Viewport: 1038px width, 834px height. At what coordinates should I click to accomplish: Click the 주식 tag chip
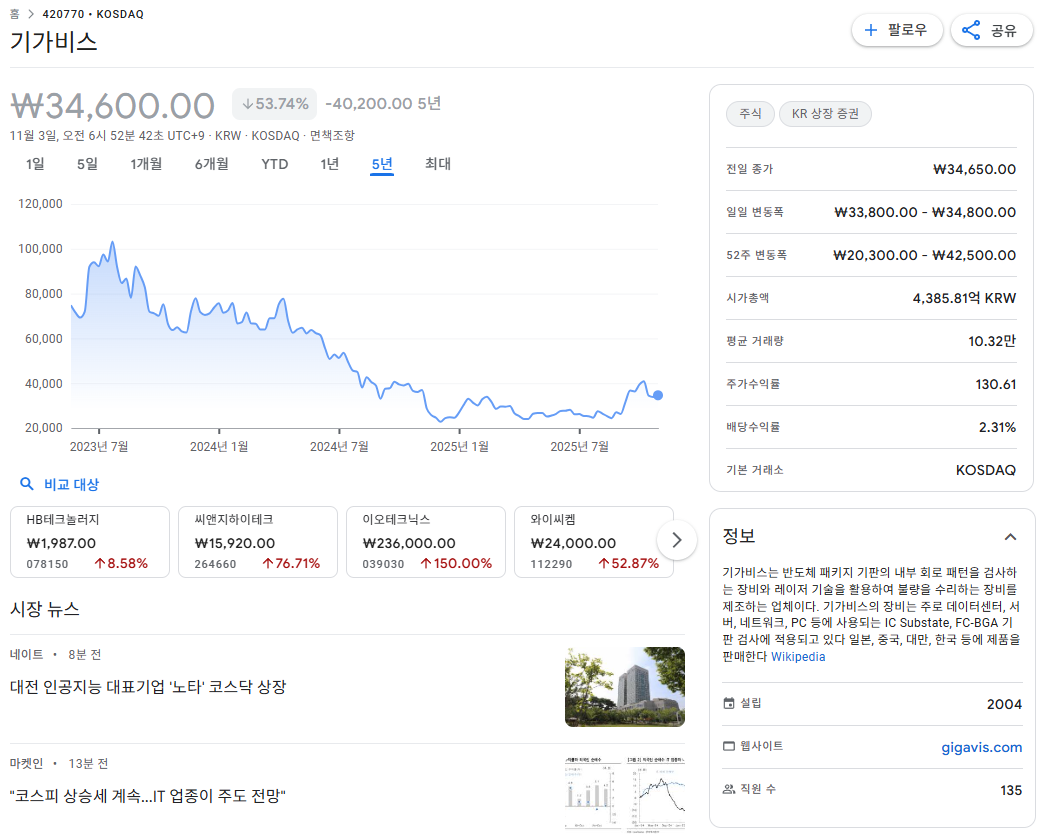point(750,114)
